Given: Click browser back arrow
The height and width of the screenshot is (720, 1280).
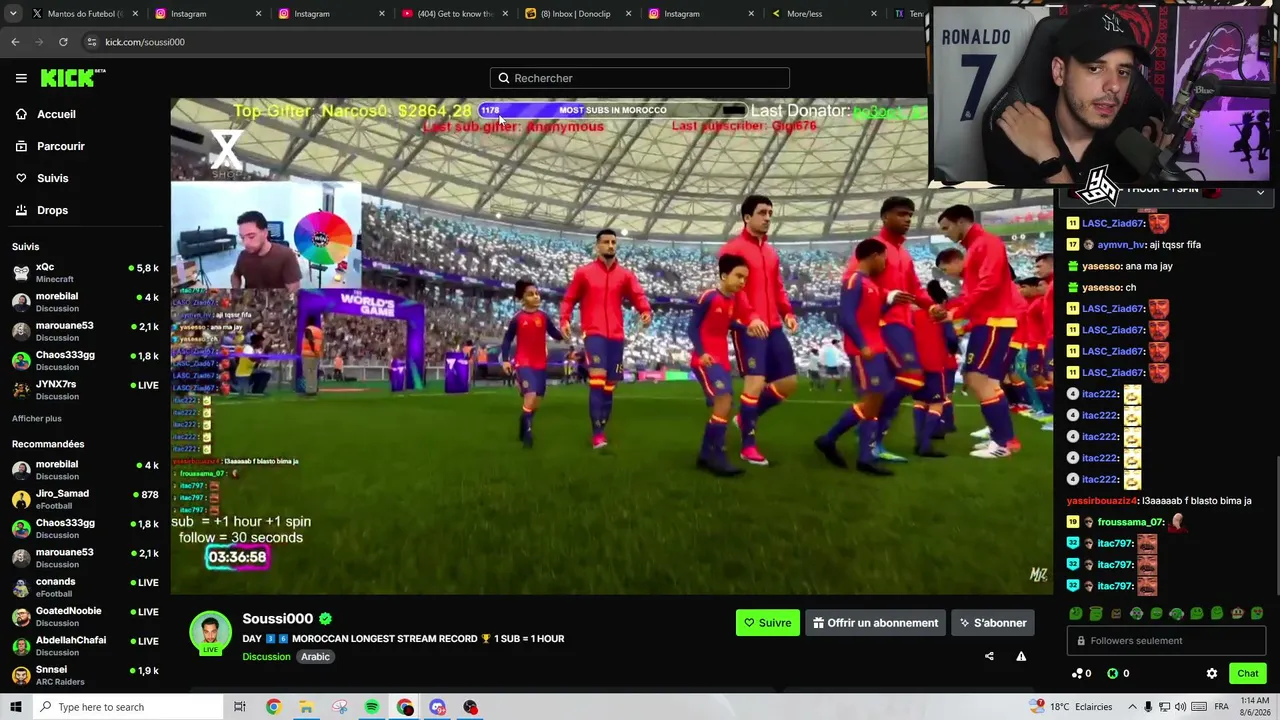Looking at the screenshot, I should click(x=15, y=42).
